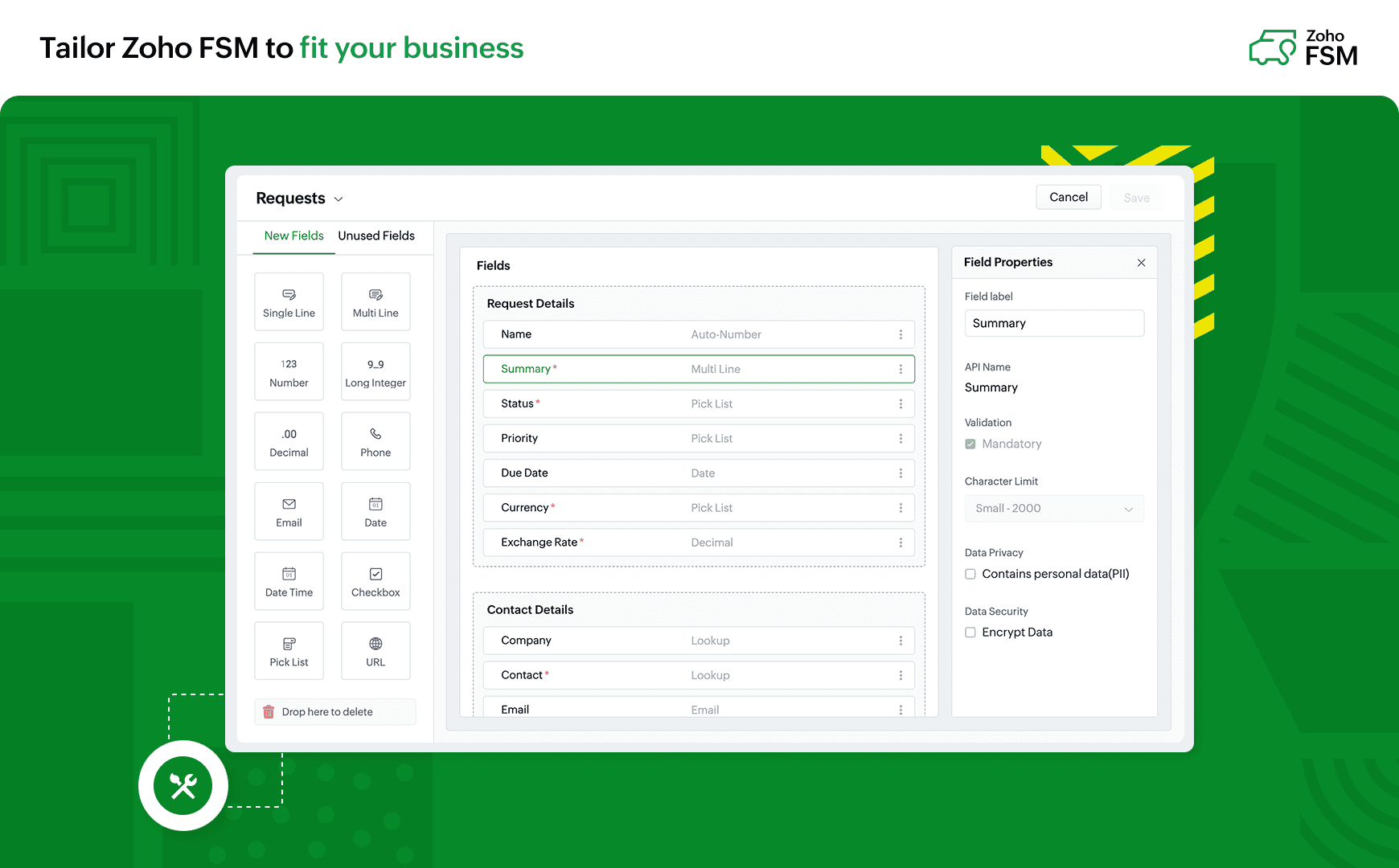Click the Cancel button
1399x868 pixels.
1068,197
